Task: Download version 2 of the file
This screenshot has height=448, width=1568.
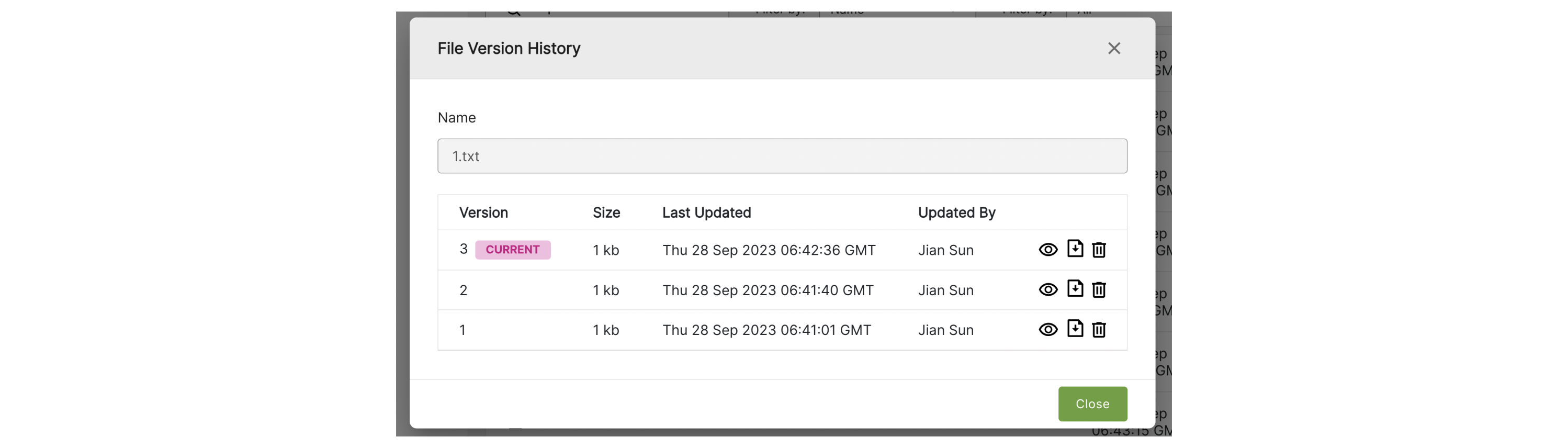Action: click(1075, 288)
